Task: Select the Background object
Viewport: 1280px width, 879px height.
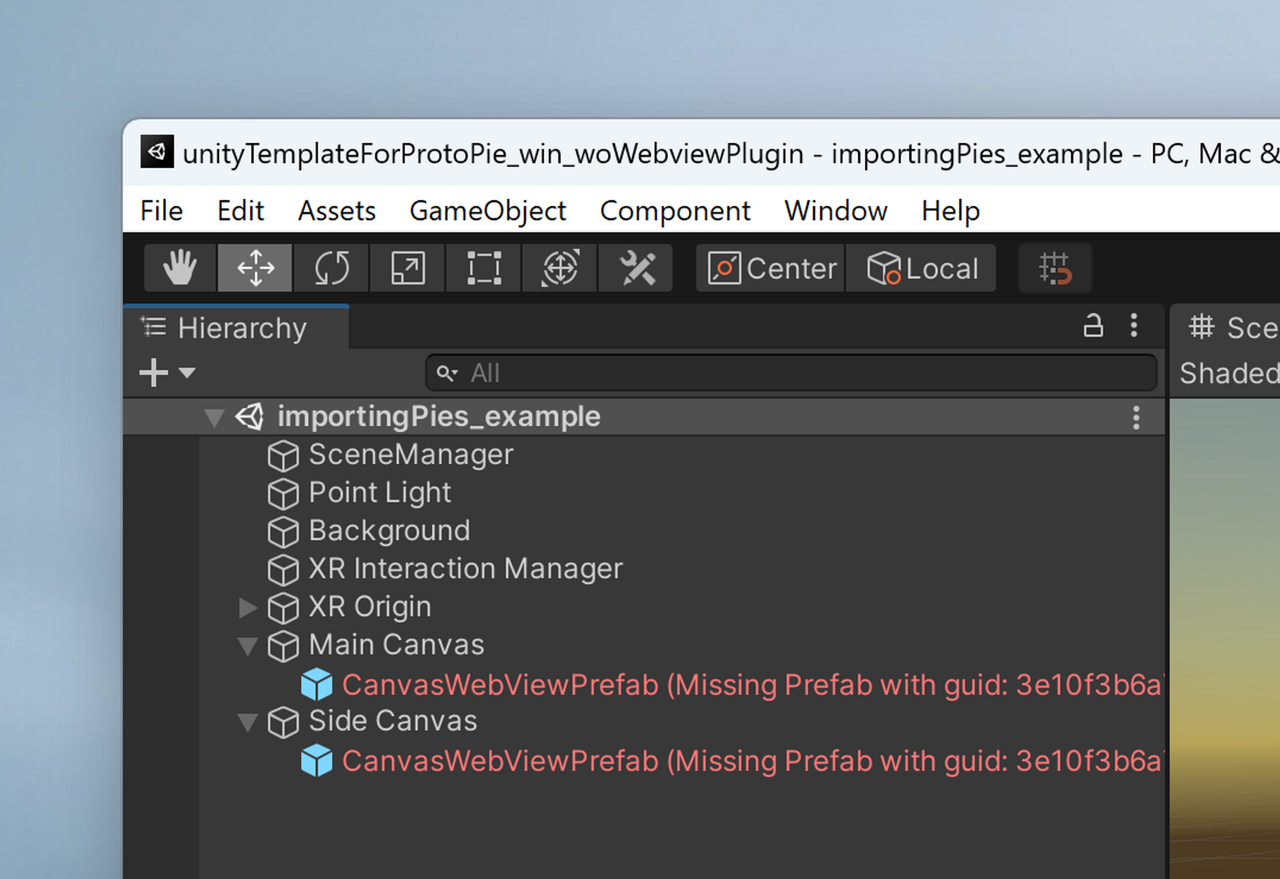Action: click(x=389, y=531)
